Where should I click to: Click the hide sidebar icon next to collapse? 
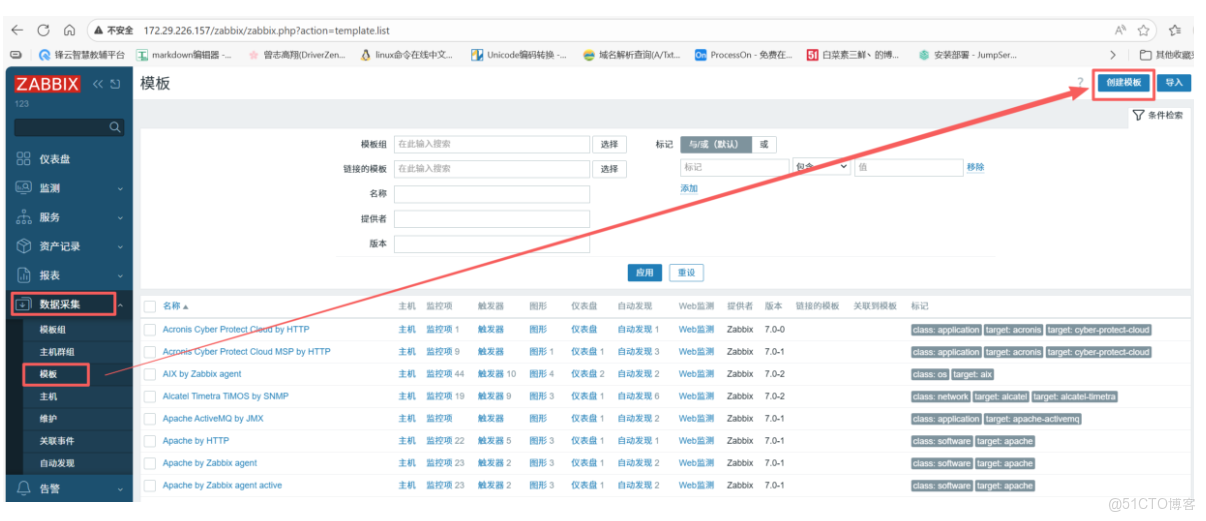116,84
